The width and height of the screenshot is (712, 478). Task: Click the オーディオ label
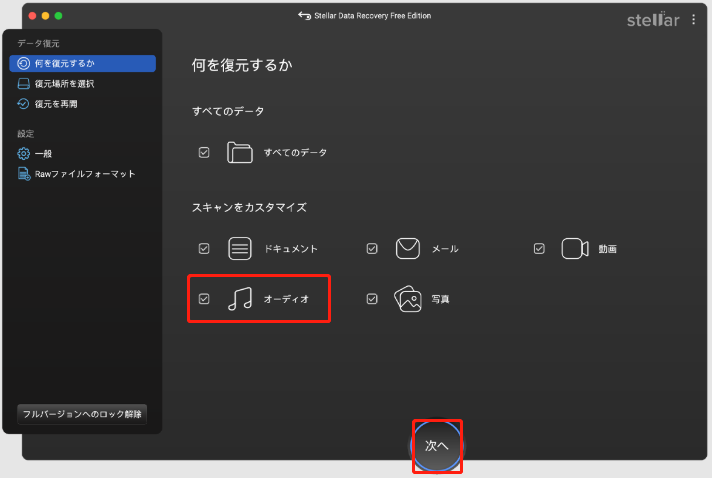point(286,299)
